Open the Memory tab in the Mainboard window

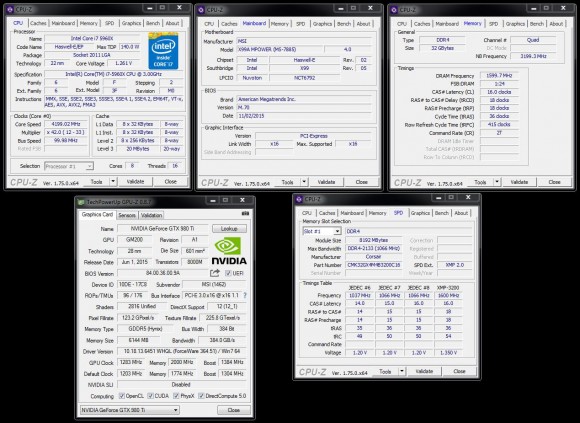[x=280, y=24]
